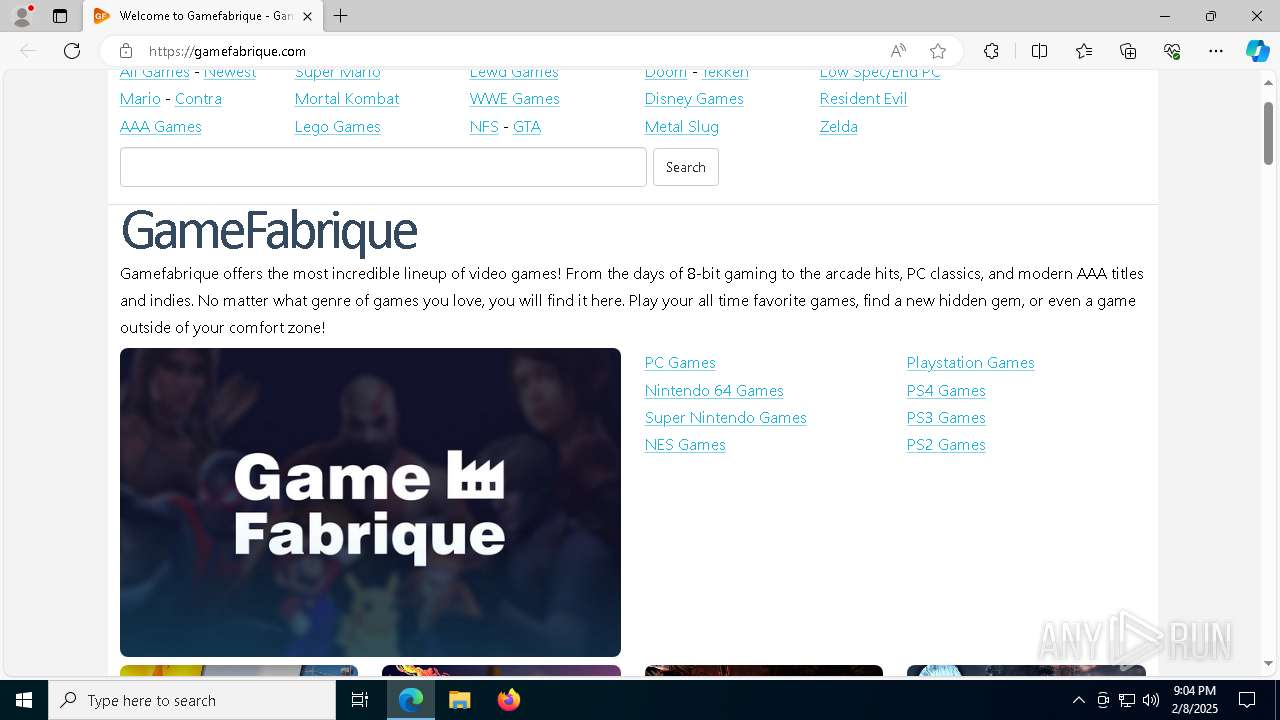Click the address bar URL

[228, 51]
